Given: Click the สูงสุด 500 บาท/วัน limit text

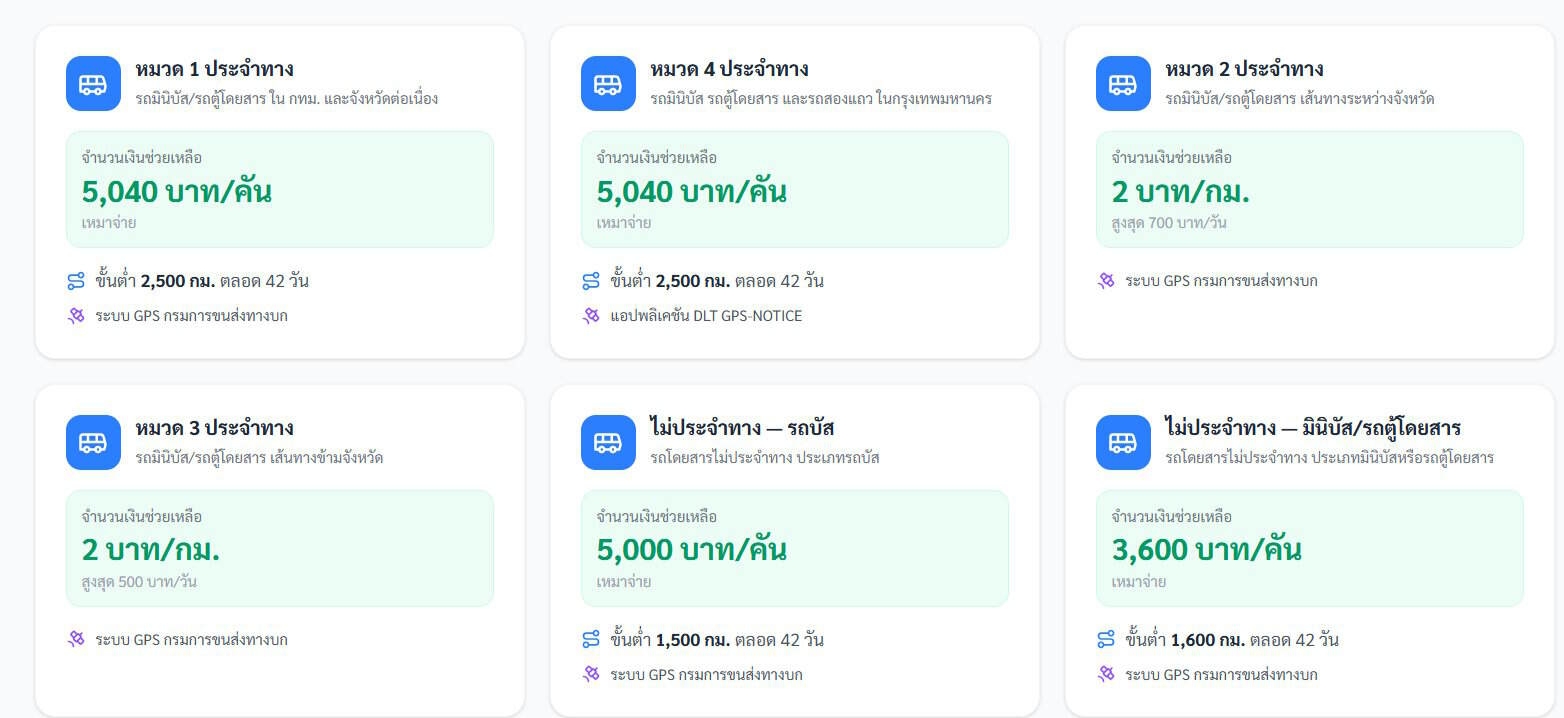Looking at the screenshot, I should pos(138,582).
